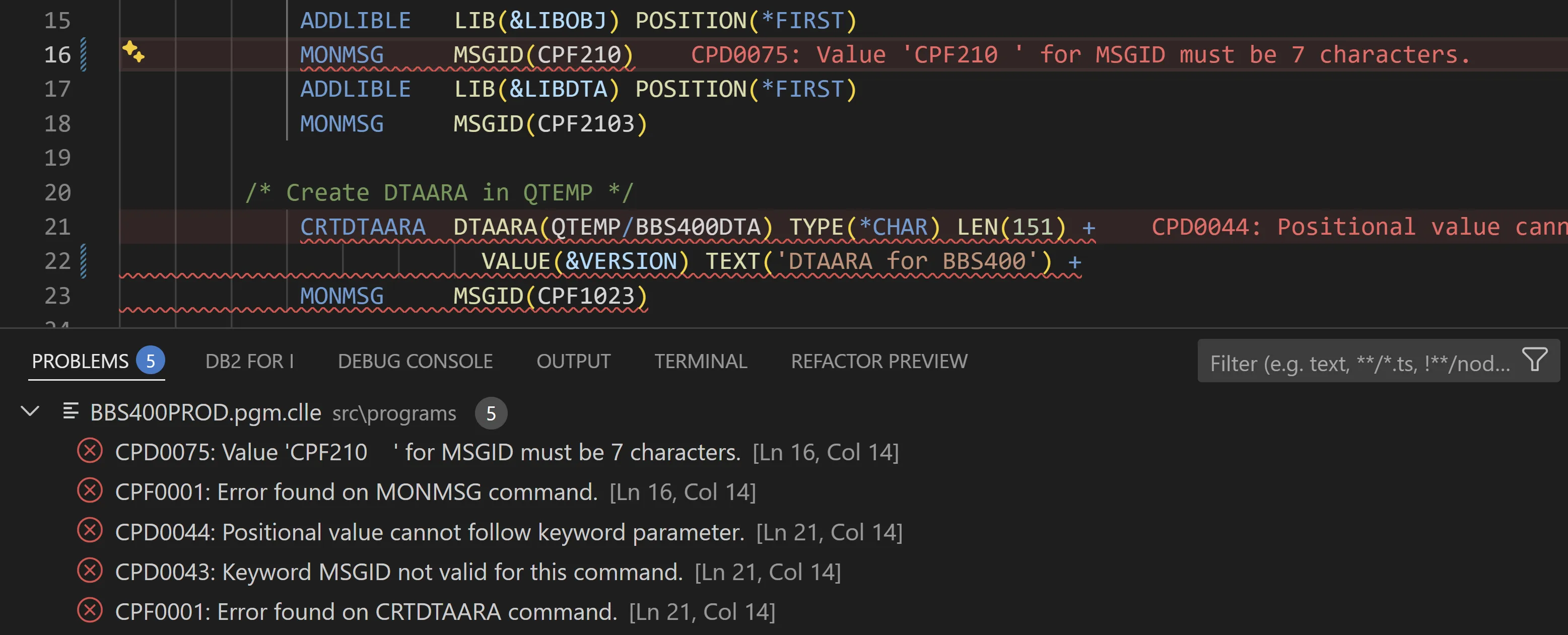Jump to the CPD0075 MSGID error entry
The image size is (1568, 635).
coord(426,451)
